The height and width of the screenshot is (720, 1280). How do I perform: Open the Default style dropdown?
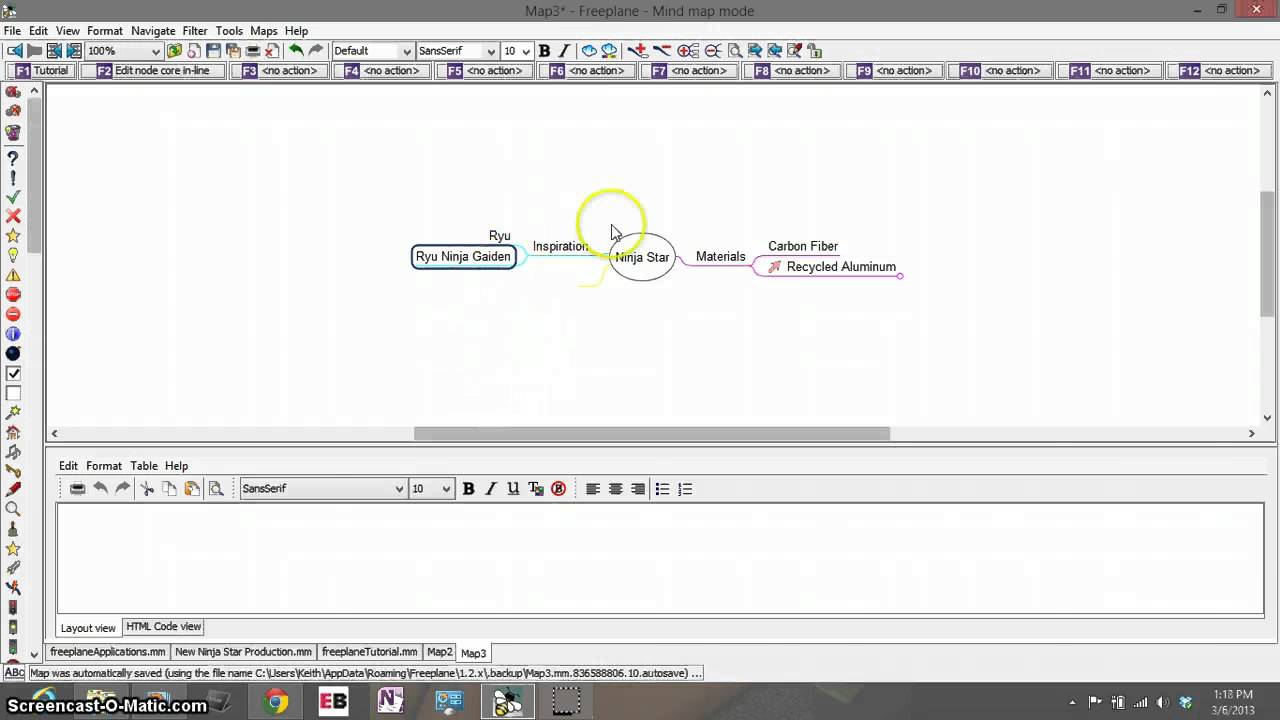406,51
